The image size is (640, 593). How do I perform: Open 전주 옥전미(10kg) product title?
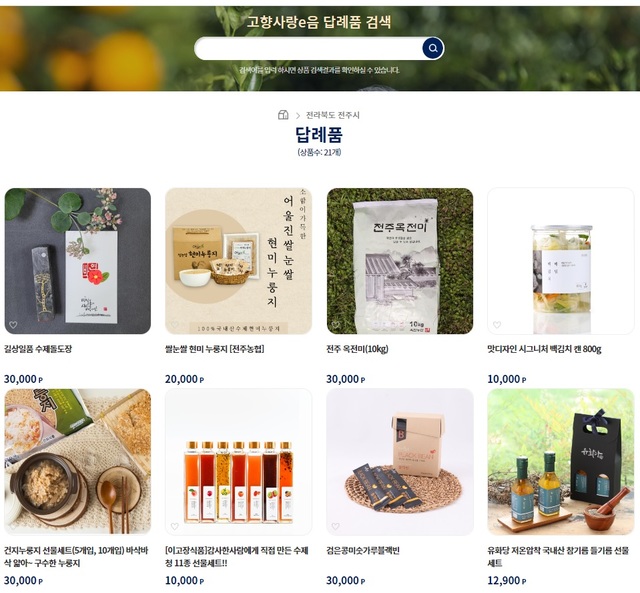click(x=357, y=349)
